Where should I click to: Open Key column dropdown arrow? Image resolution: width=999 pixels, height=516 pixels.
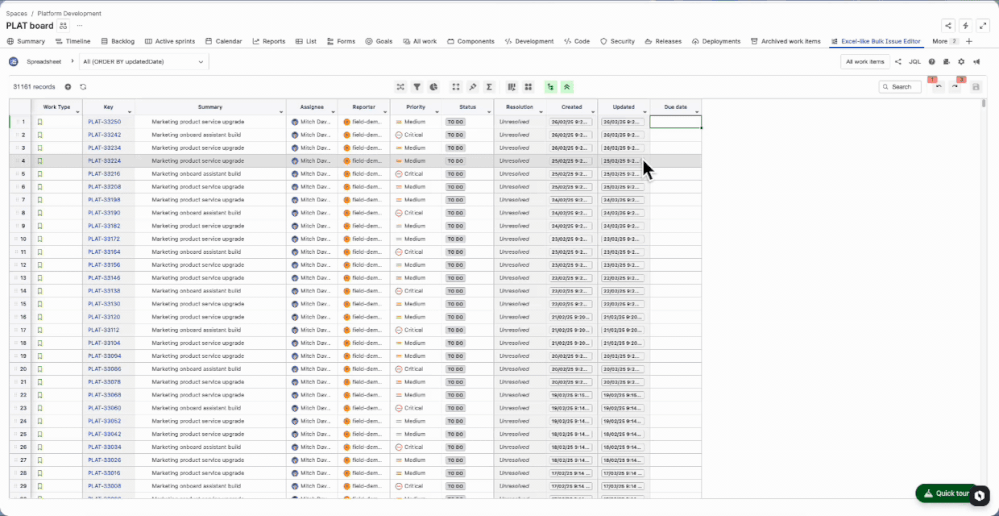(130, 112)
